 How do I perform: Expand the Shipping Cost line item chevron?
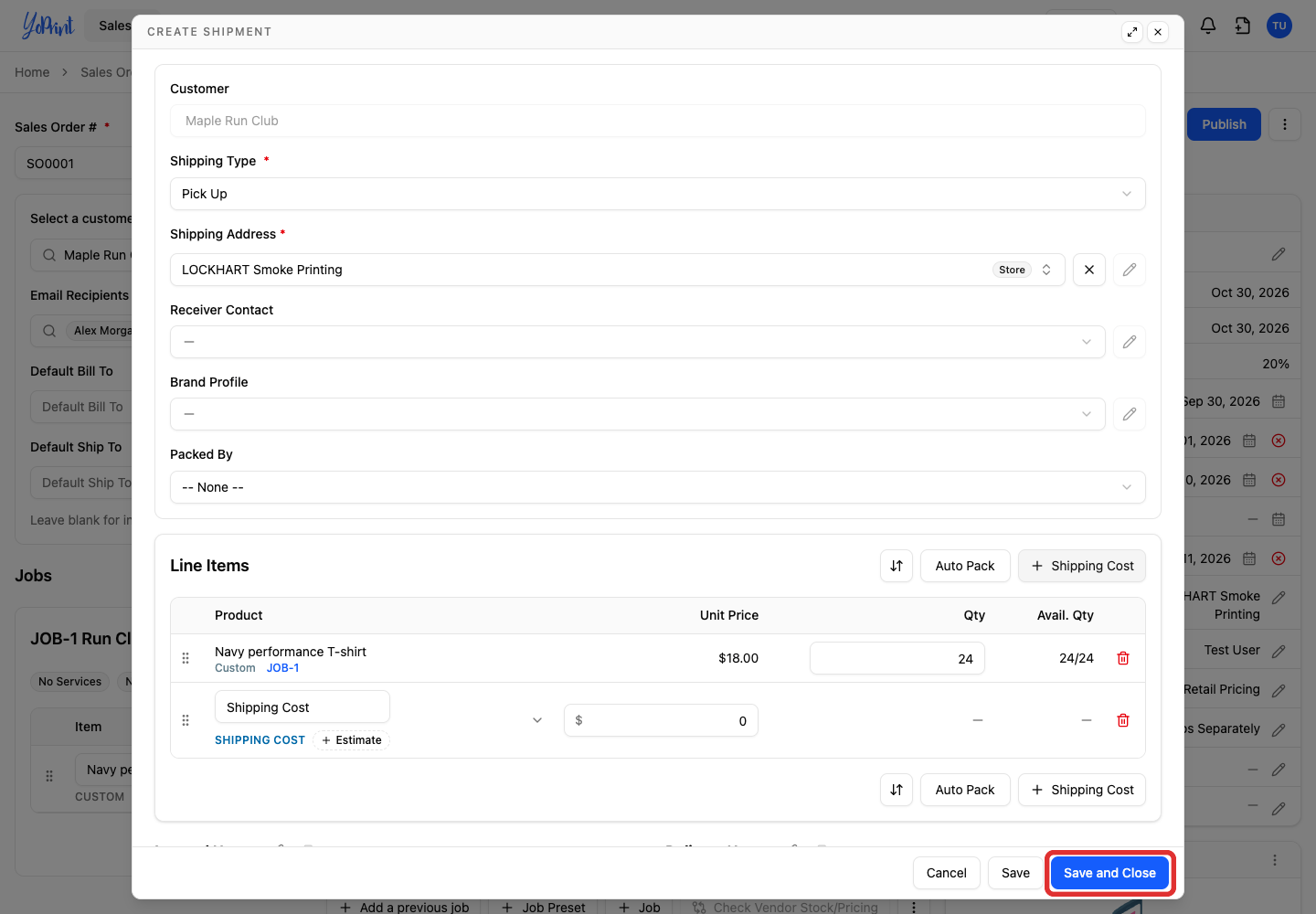pyautogui.click(x=537, y=720)
